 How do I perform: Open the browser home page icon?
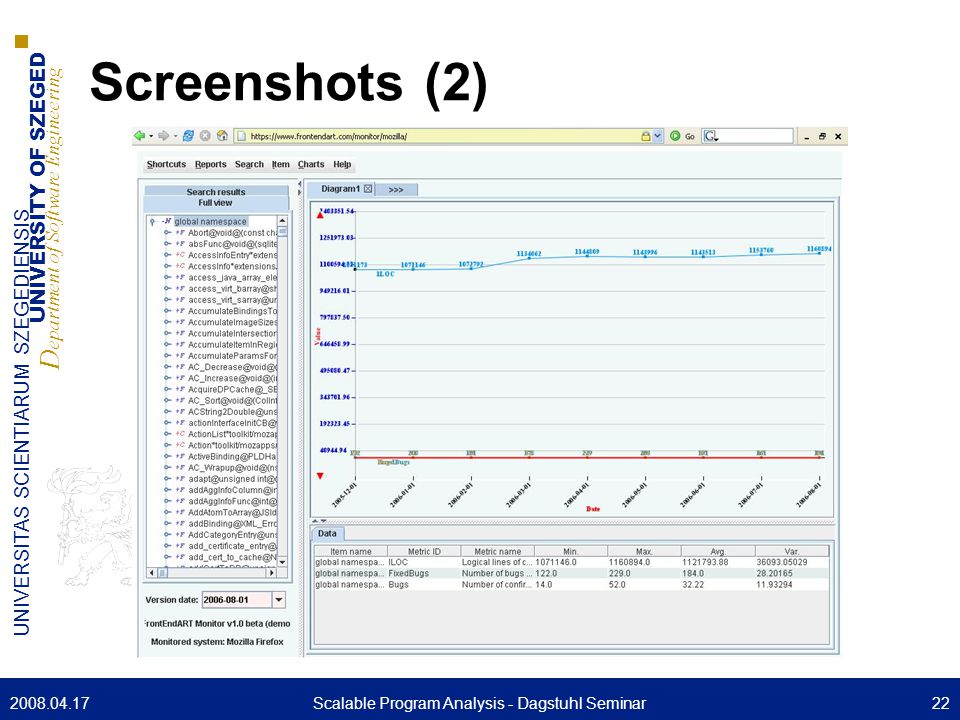tap(222, 136)
